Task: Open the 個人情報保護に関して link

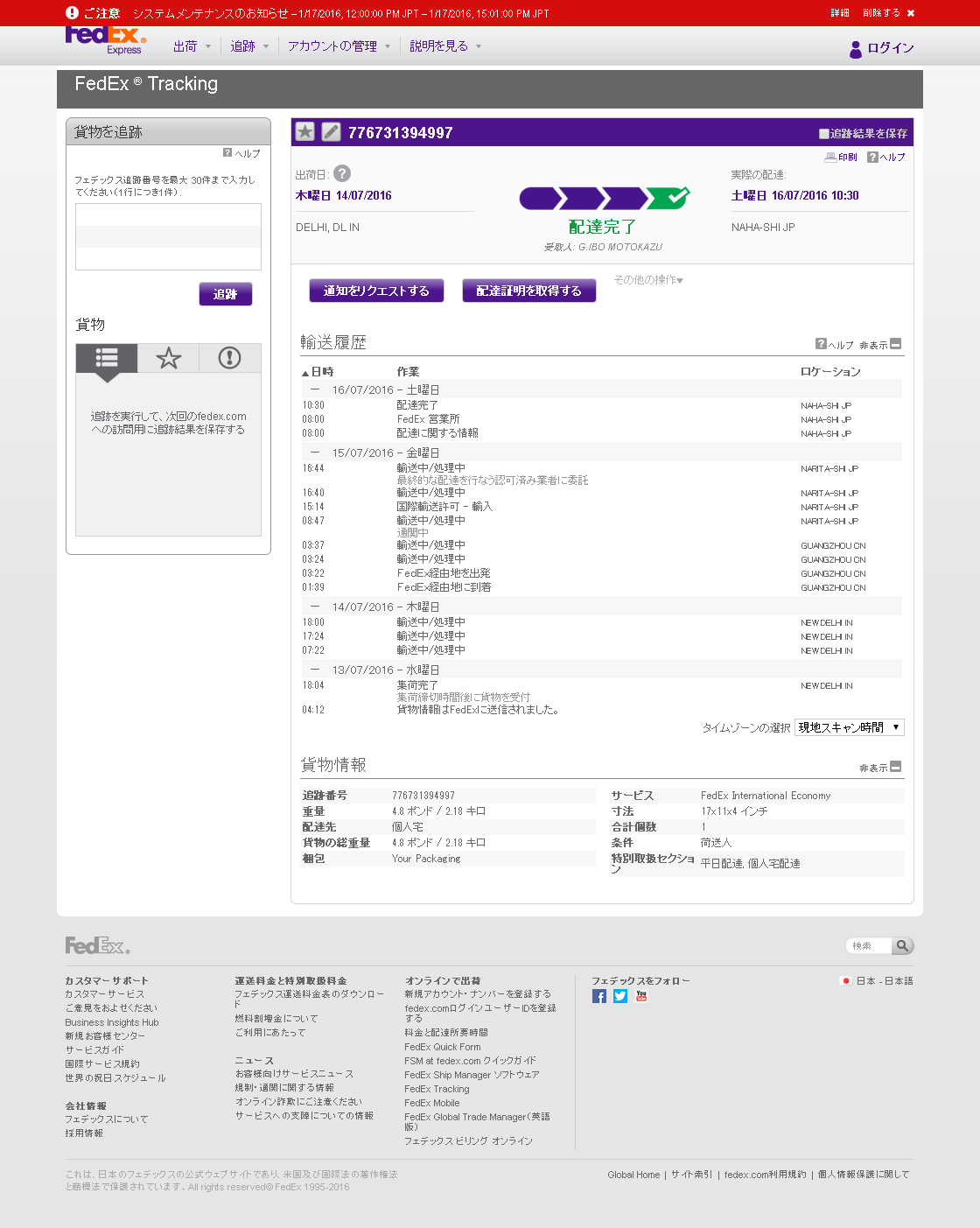Action: [864, 1175]
